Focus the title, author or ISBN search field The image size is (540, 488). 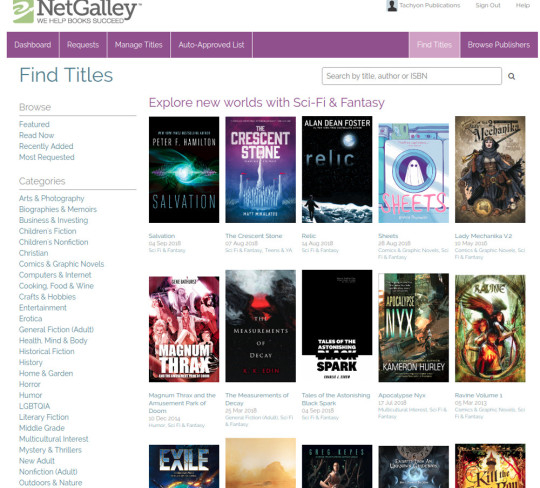(412, 76)
